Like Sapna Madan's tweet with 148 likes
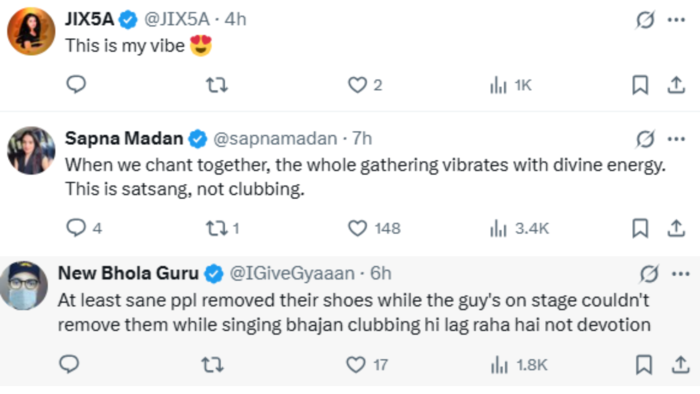The image size is (700, 394). click(374, 228)
